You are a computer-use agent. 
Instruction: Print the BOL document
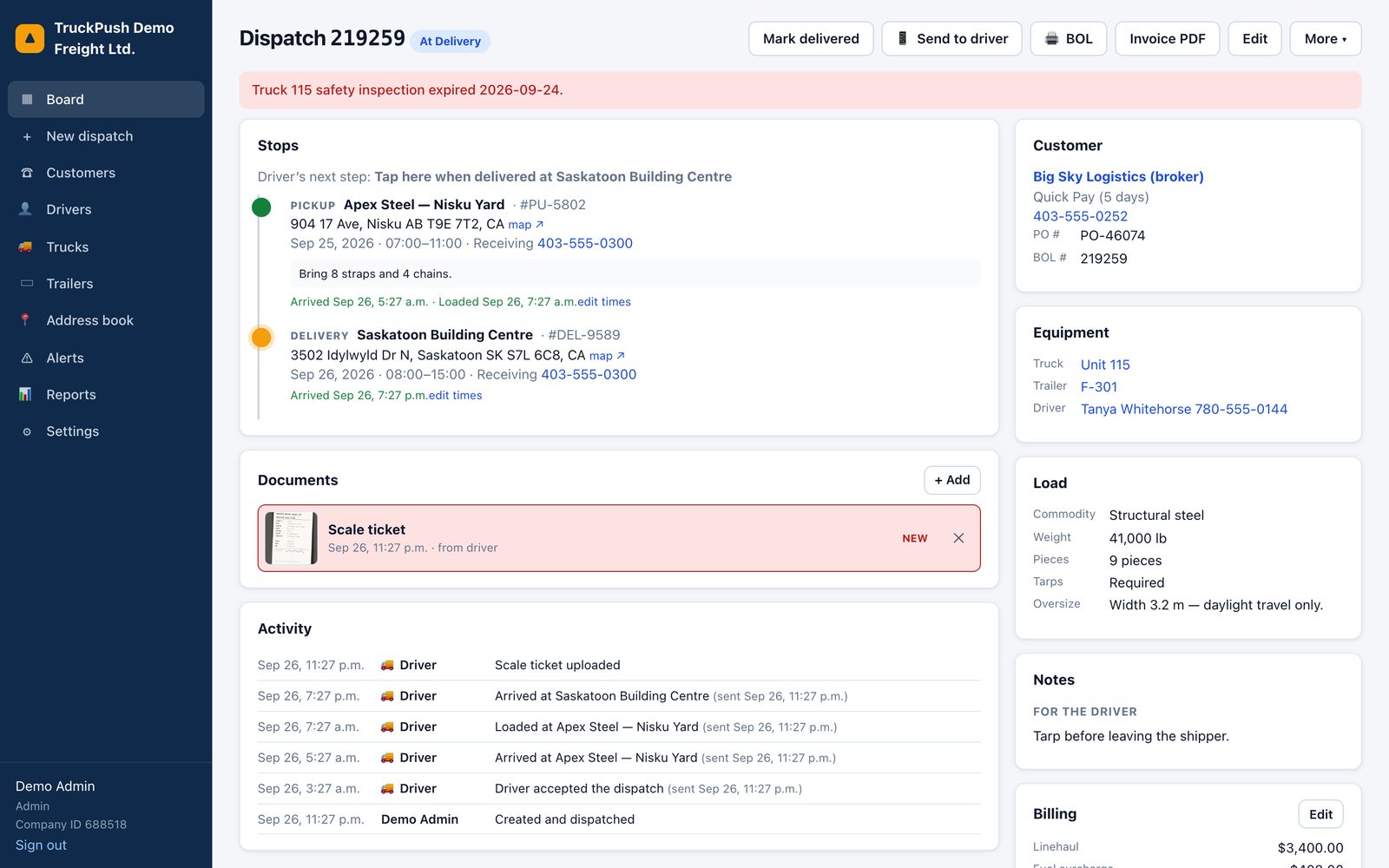pyautogui.click(x=1068, y=39)
